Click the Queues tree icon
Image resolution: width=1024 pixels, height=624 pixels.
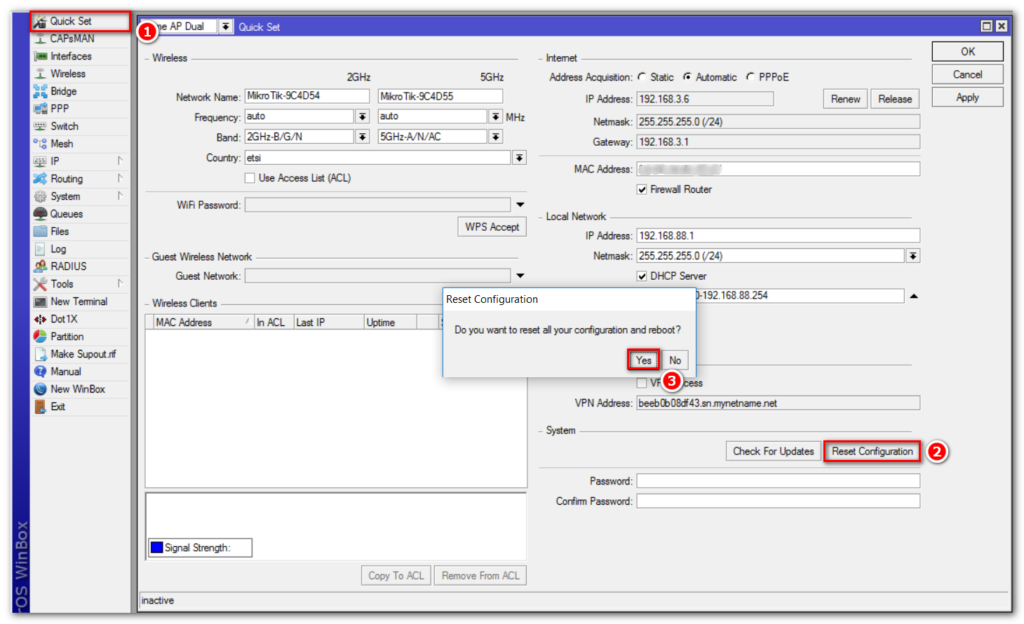coord(40,214)
